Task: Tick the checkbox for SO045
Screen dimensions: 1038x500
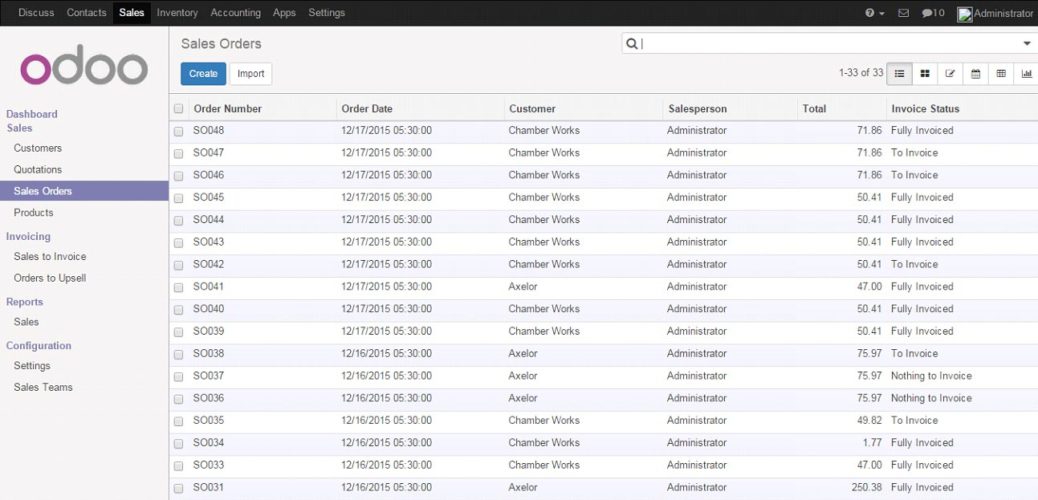Action: point(178,198)
